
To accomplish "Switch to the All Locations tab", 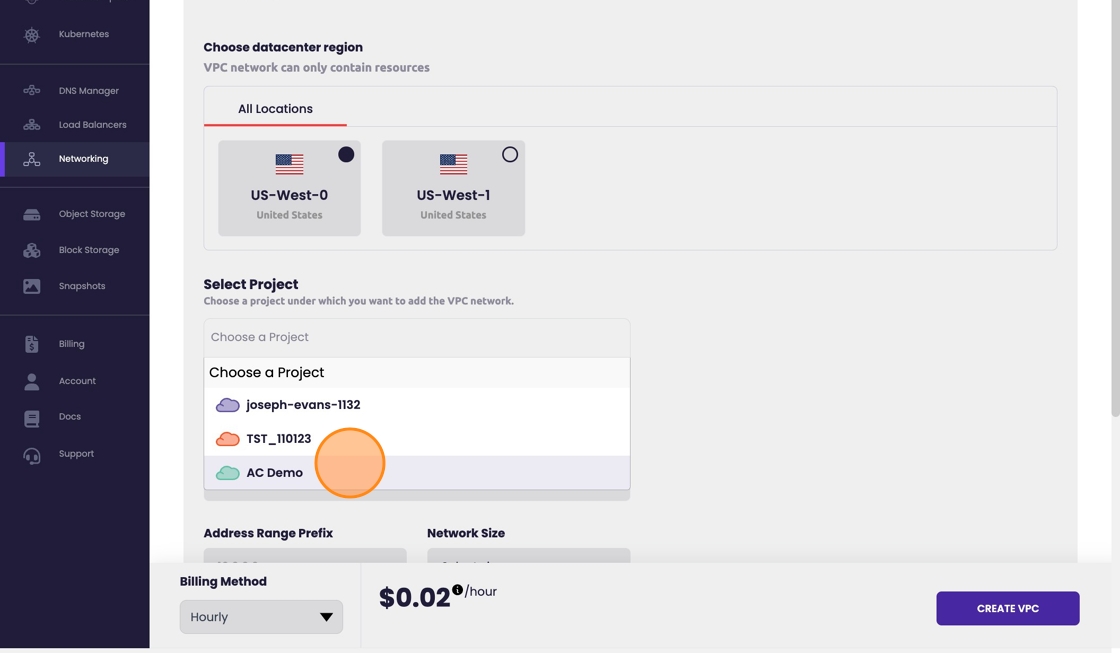I will [x=275, y=109].
